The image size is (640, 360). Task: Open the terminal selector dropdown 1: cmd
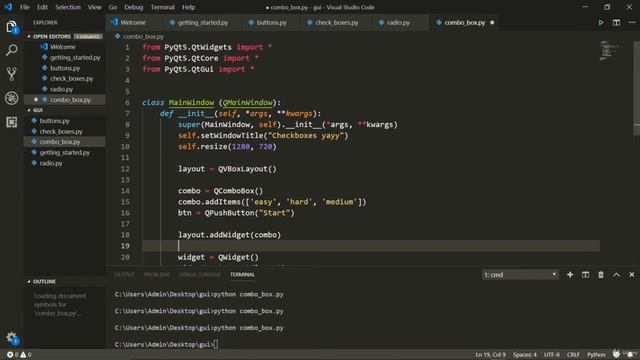coord(520,275)
